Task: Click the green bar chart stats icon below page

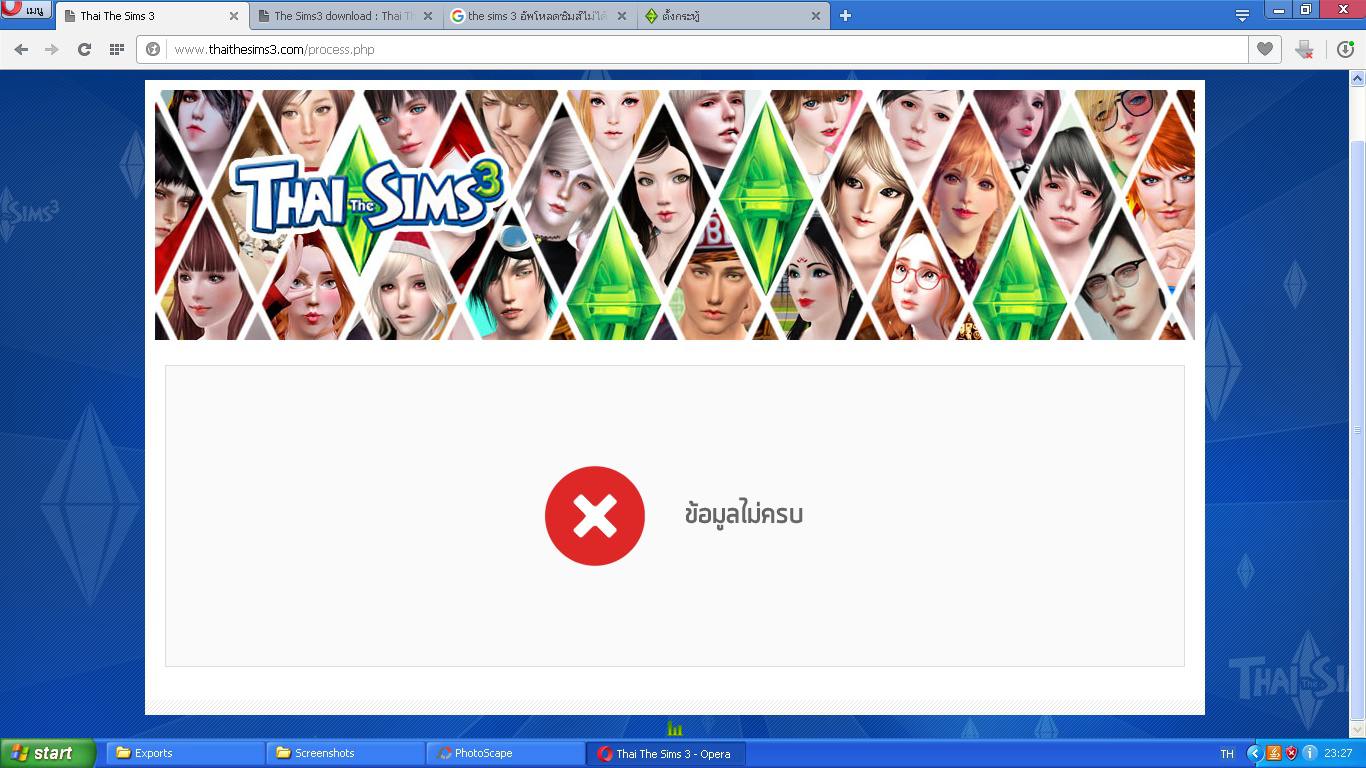Action: tap(675, 727)
